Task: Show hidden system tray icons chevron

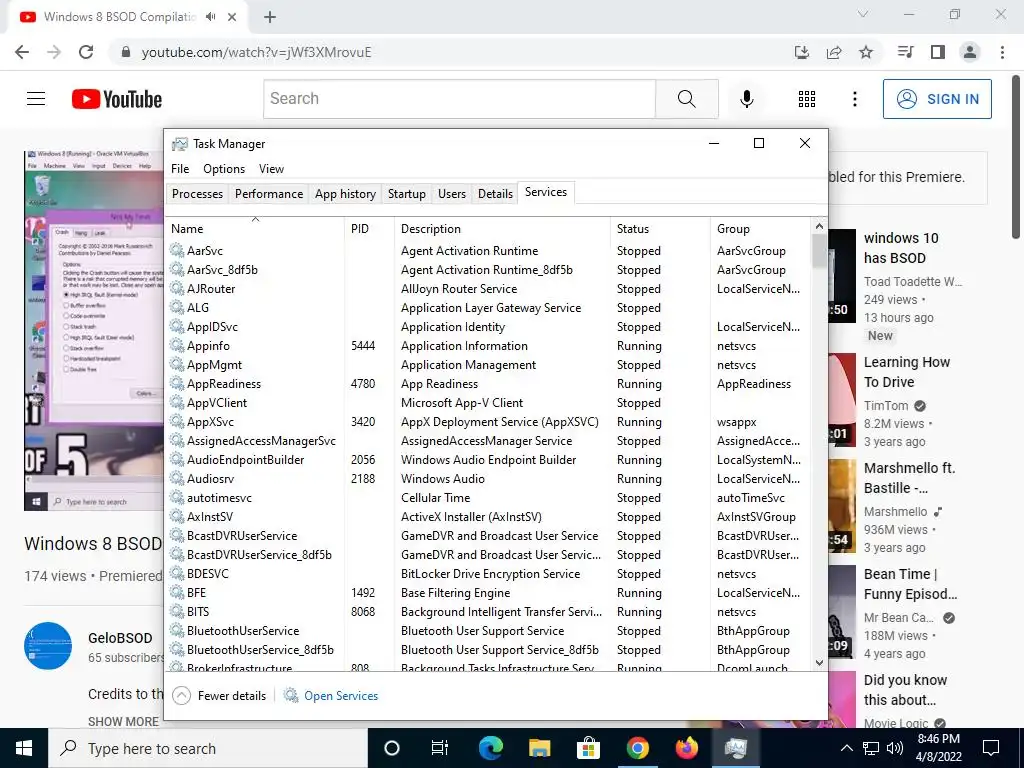Action: coord(846,748)
